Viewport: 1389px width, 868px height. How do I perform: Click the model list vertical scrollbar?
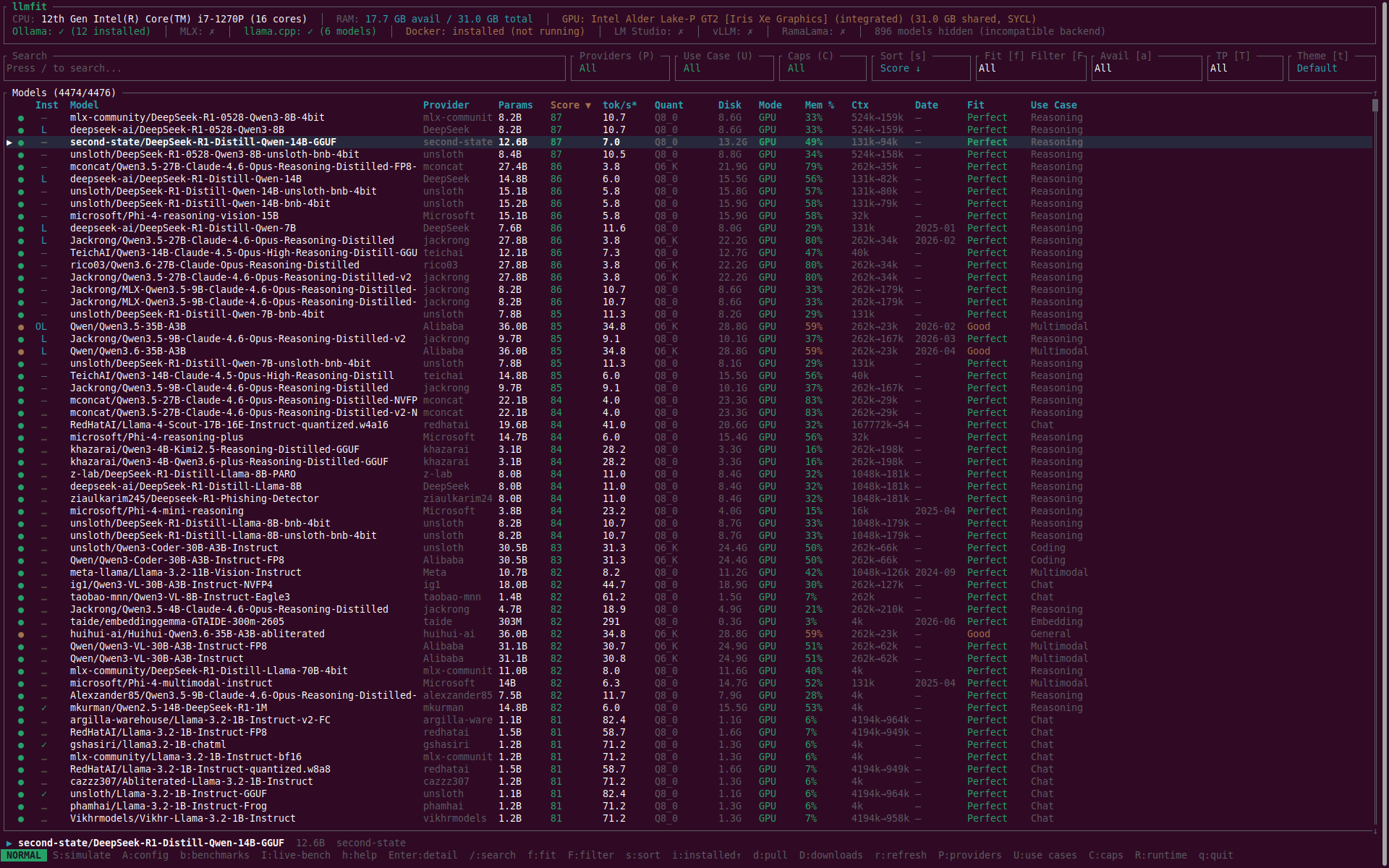1375,463
